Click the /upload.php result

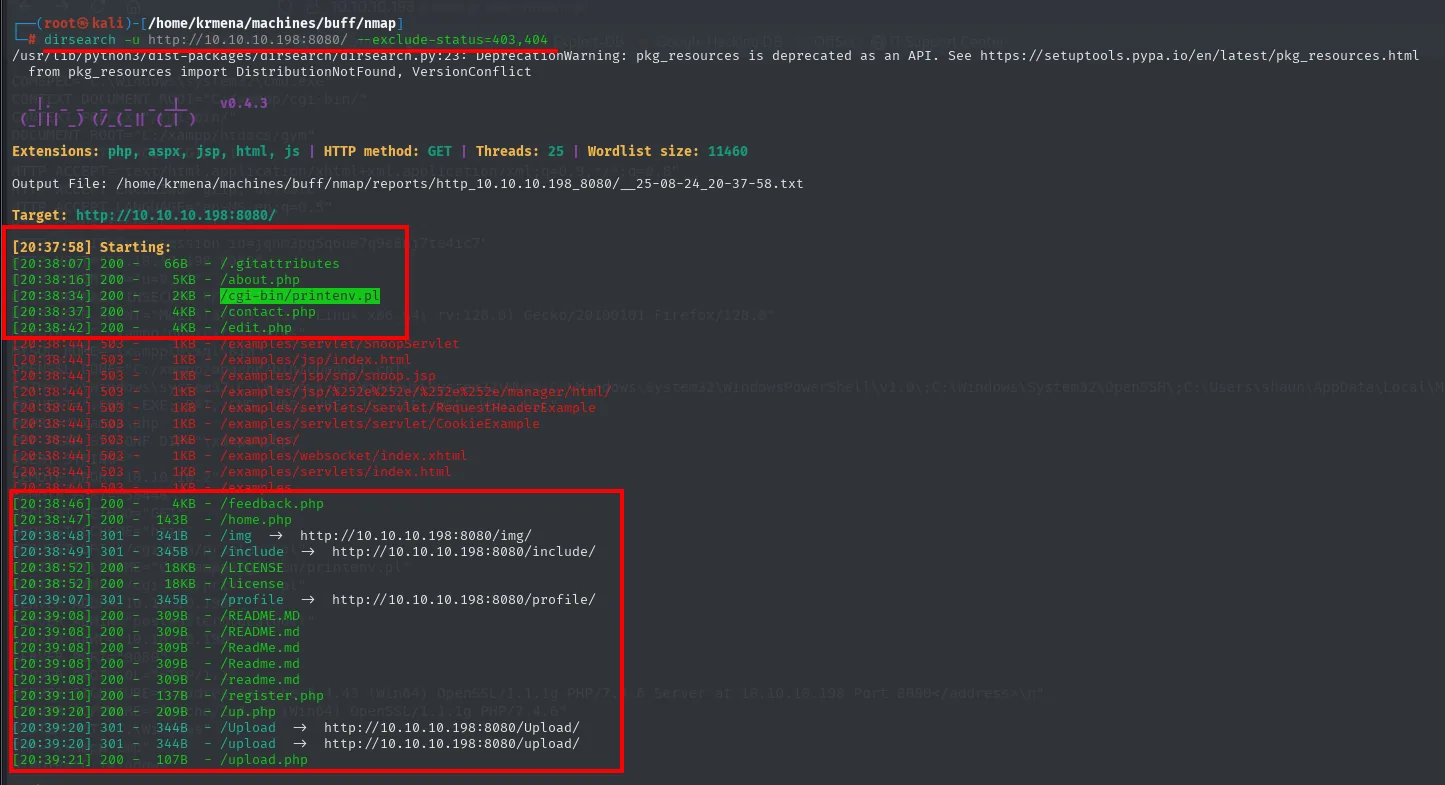(263, 760)
